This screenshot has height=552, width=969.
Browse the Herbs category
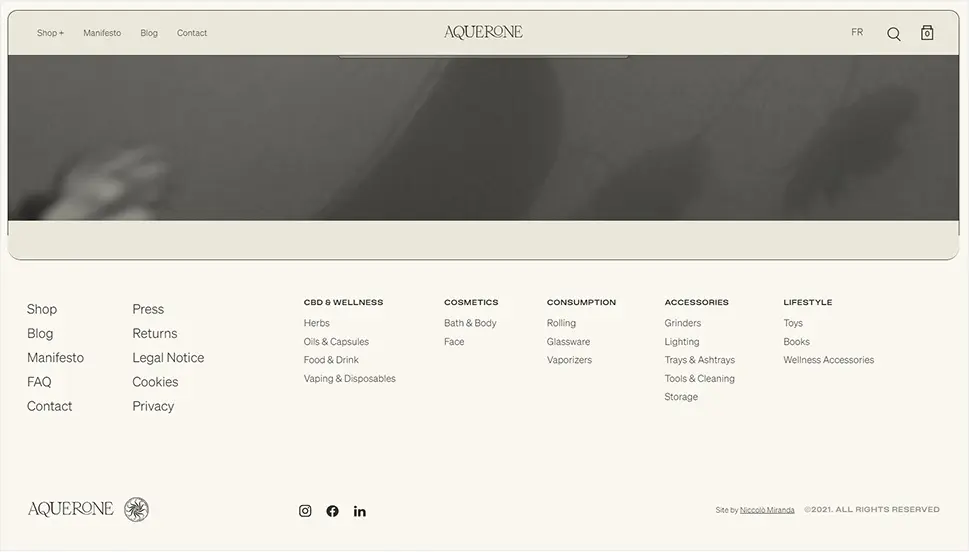(x=316, y=323)
